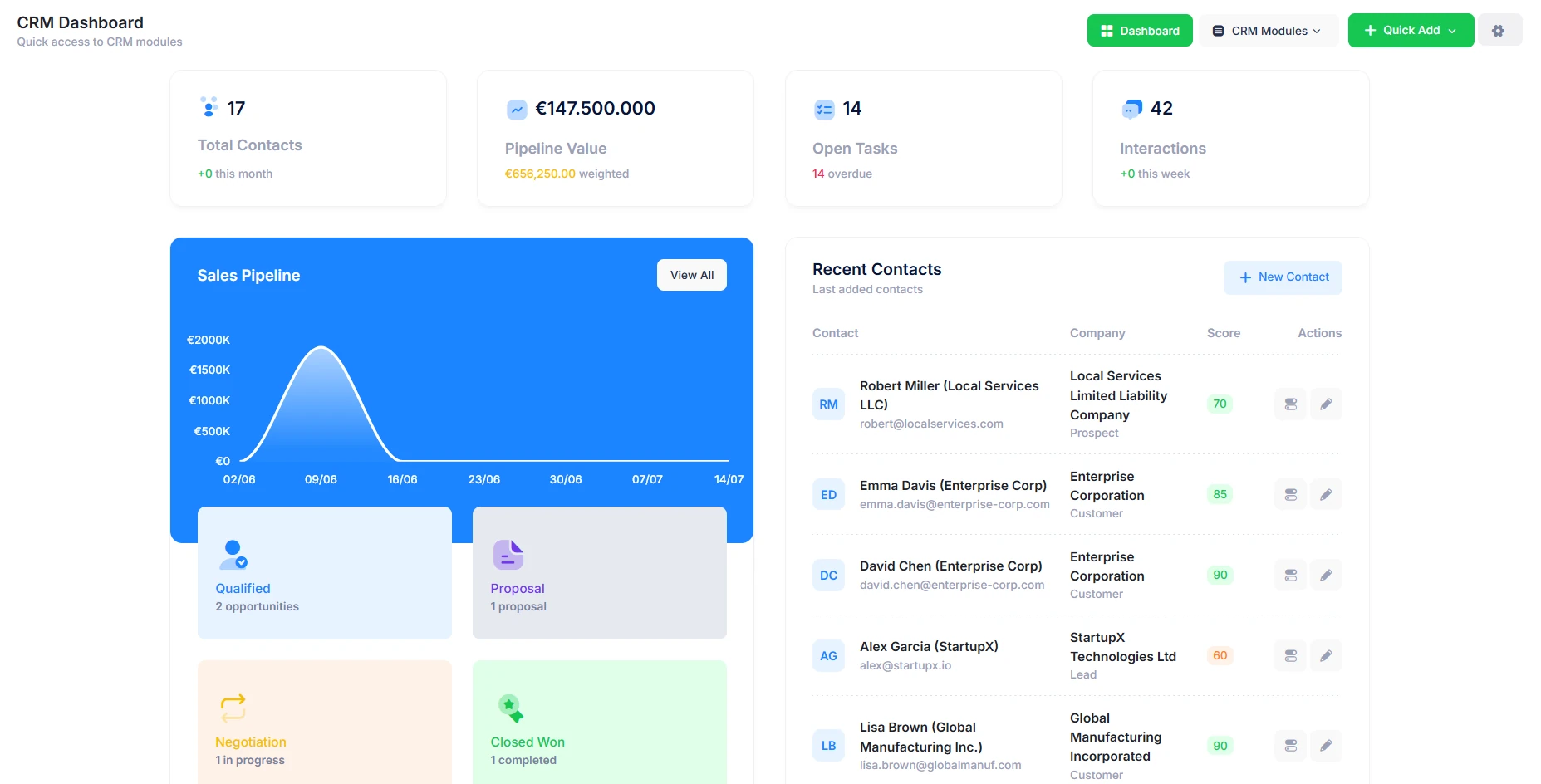Click the 09/06 chart date label
This screenshot has width=1541, height=784.
click(321, 479)
